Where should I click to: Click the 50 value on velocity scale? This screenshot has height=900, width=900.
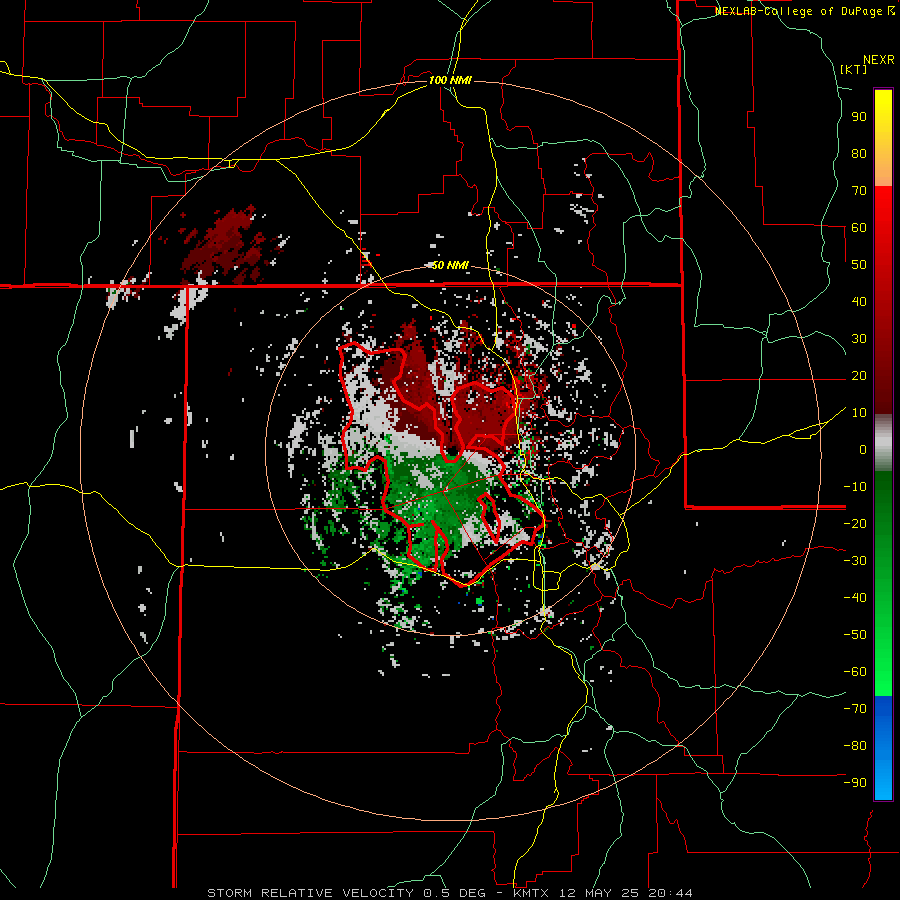[x=859, y=265]
